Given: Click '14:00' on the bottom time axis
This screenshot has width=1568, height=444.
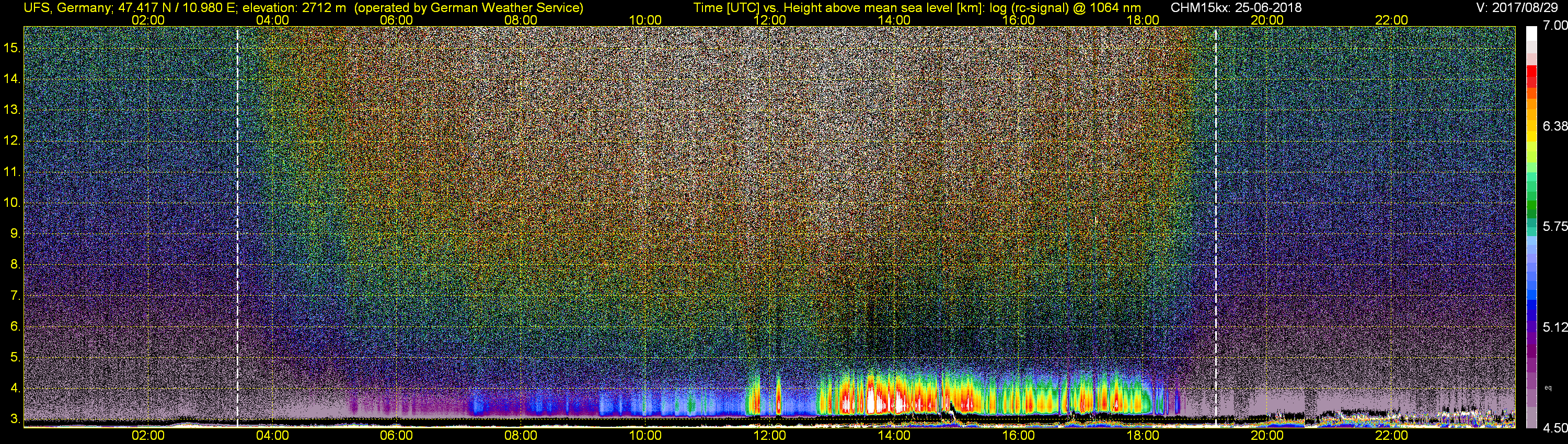Looking at the screenshot, I should point(894,436).
